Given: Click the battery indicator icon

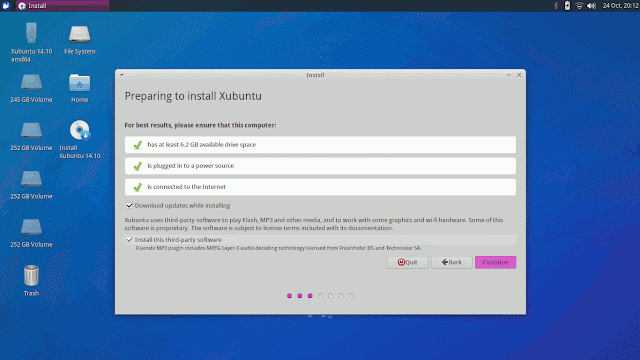Looking at the screenshot, I should coord(567,6).
